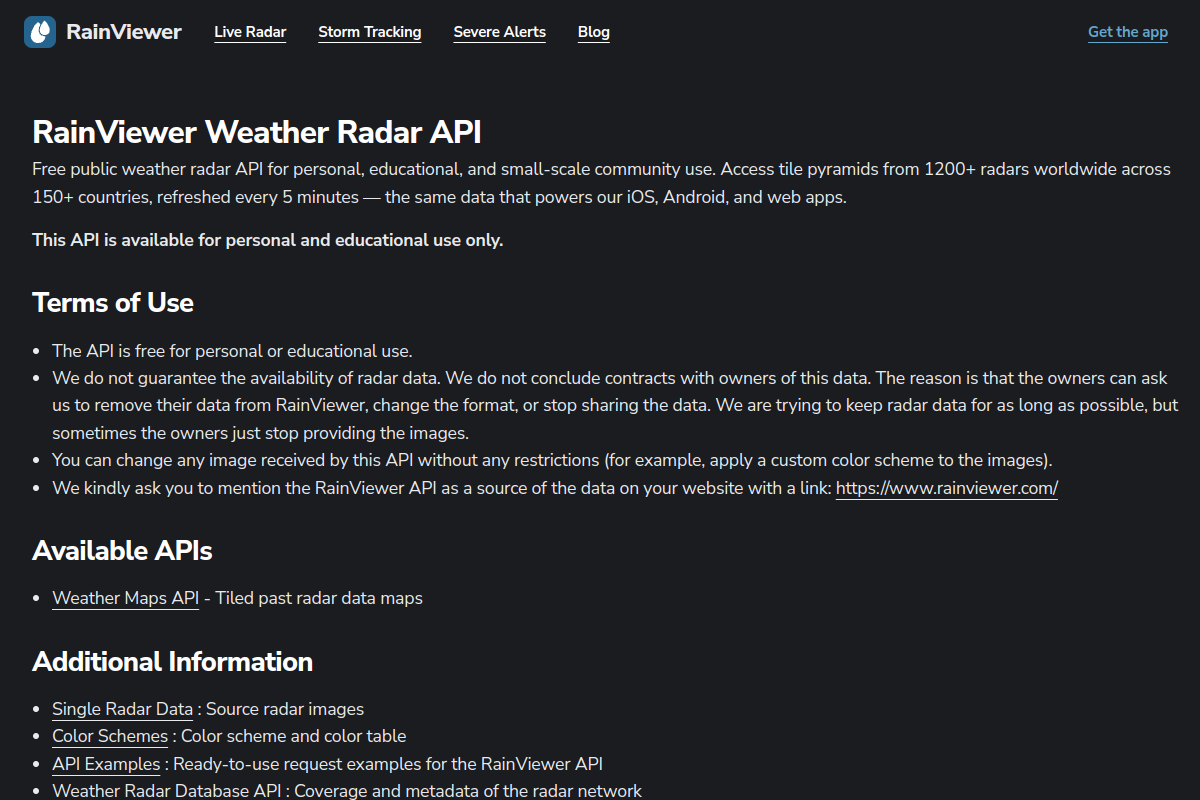Open the Blog menu item
This screenshot has height=800, width=1200.
point(594,32)
